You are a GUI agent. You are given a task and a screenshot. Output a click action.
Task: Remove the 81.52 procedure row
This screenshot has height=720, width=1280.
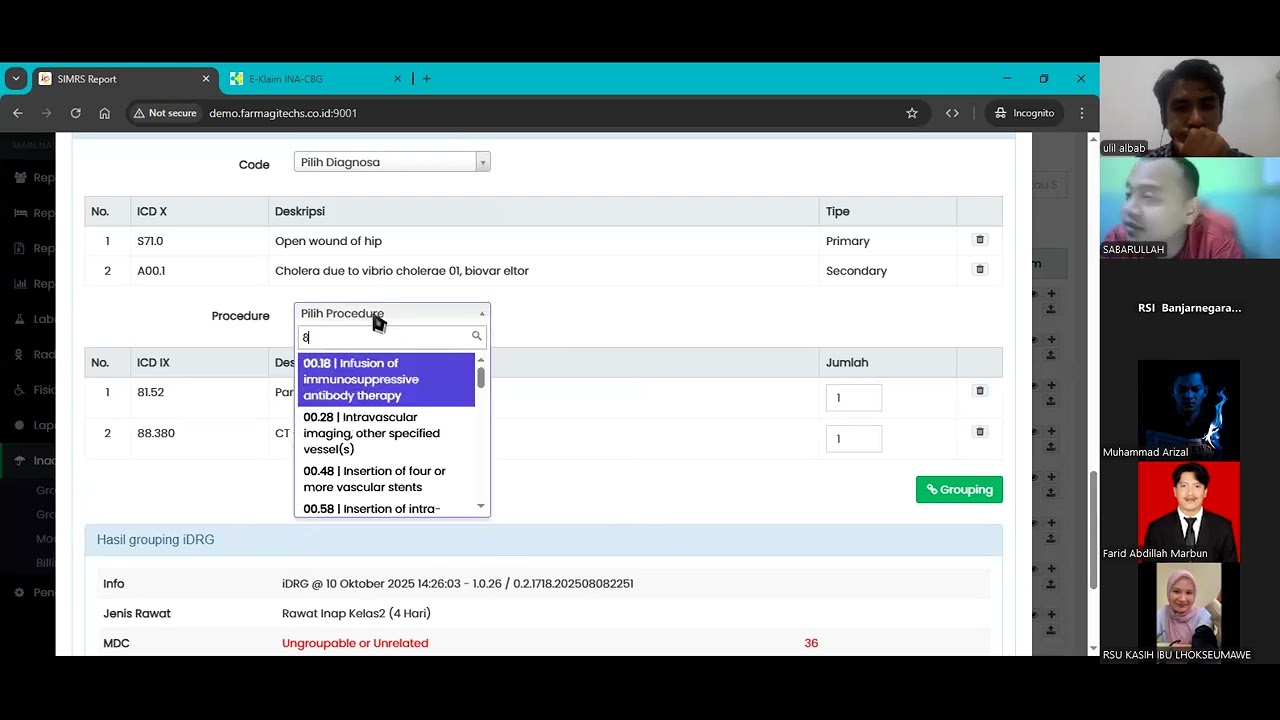point(980,391)
